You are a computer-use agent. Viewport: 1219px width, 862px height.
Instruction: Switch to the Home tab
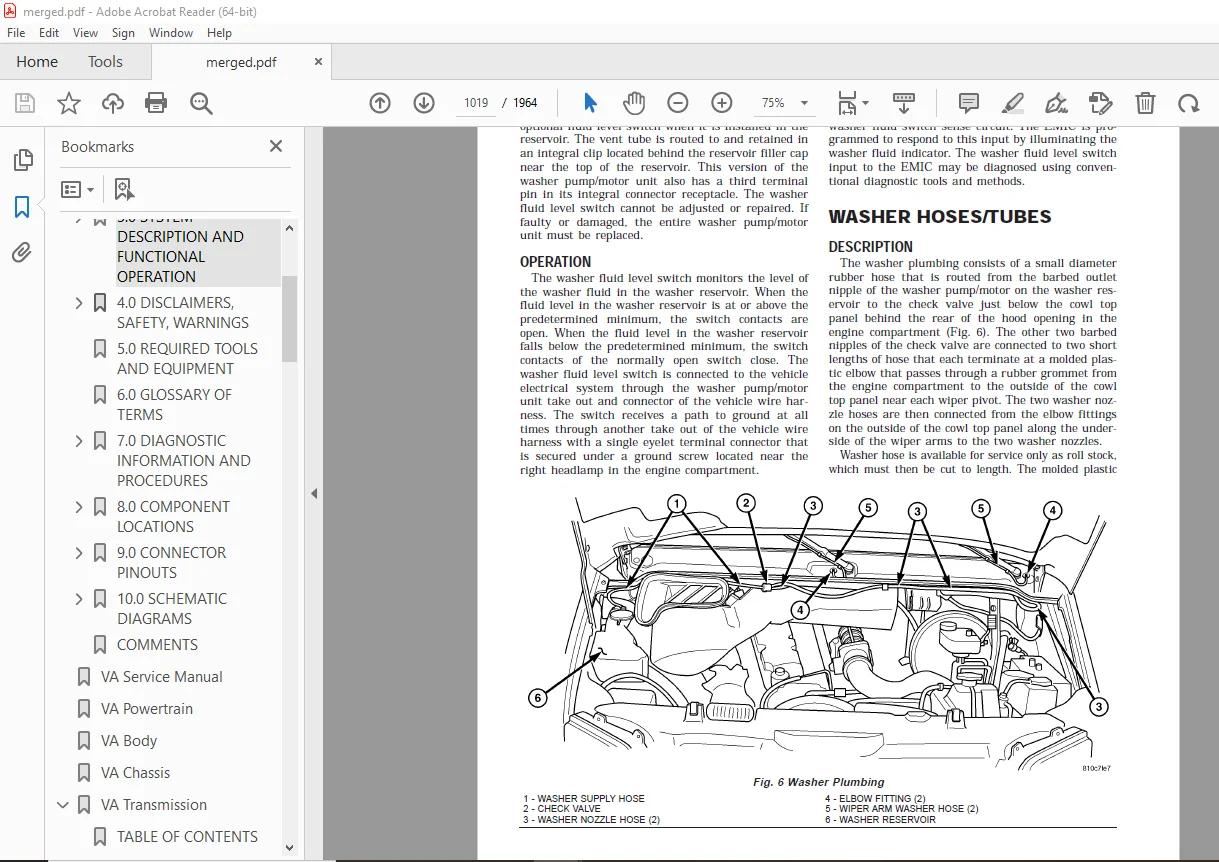click(x=37, y=62)
